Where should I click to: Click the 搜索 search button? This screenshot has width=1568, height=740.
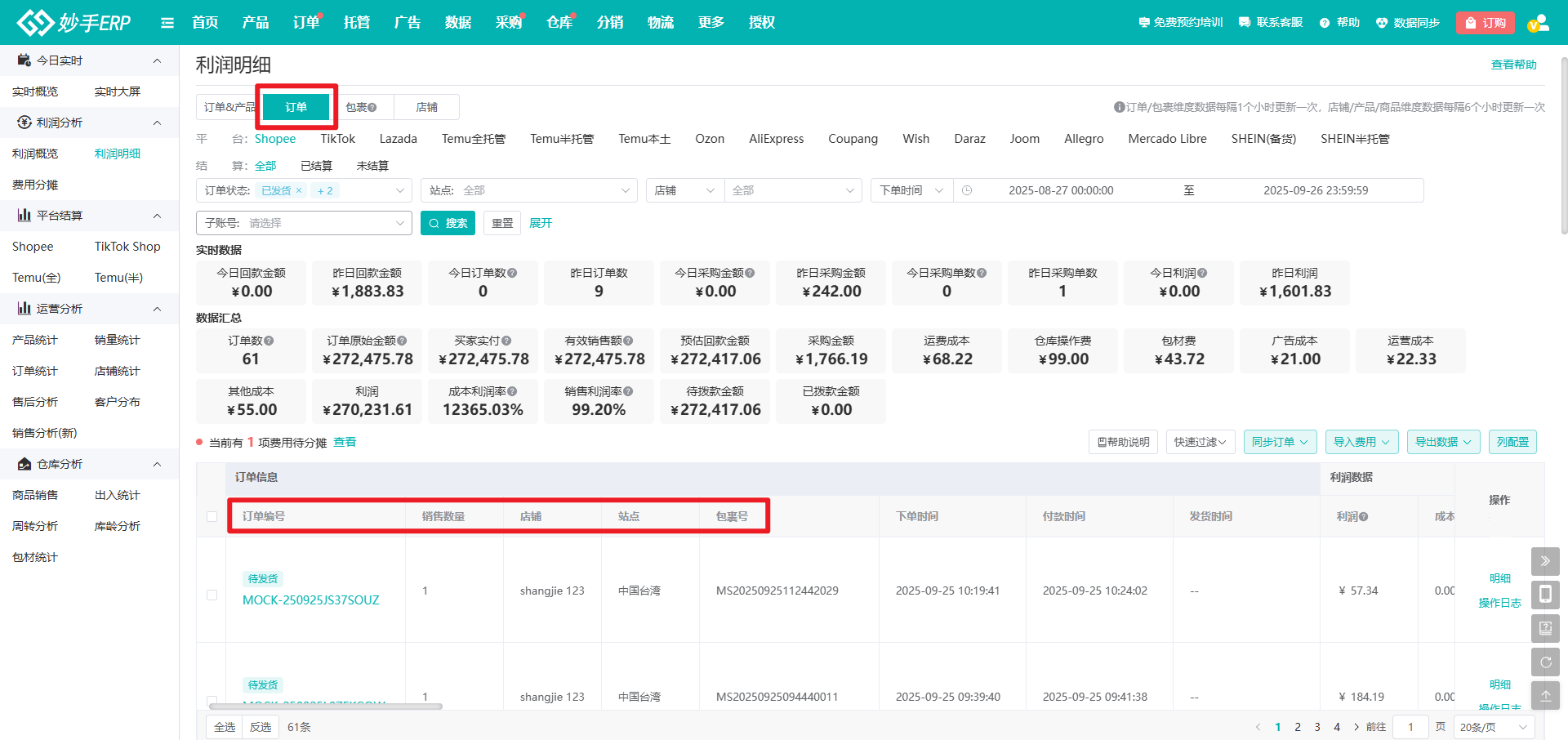pos(448,223)
